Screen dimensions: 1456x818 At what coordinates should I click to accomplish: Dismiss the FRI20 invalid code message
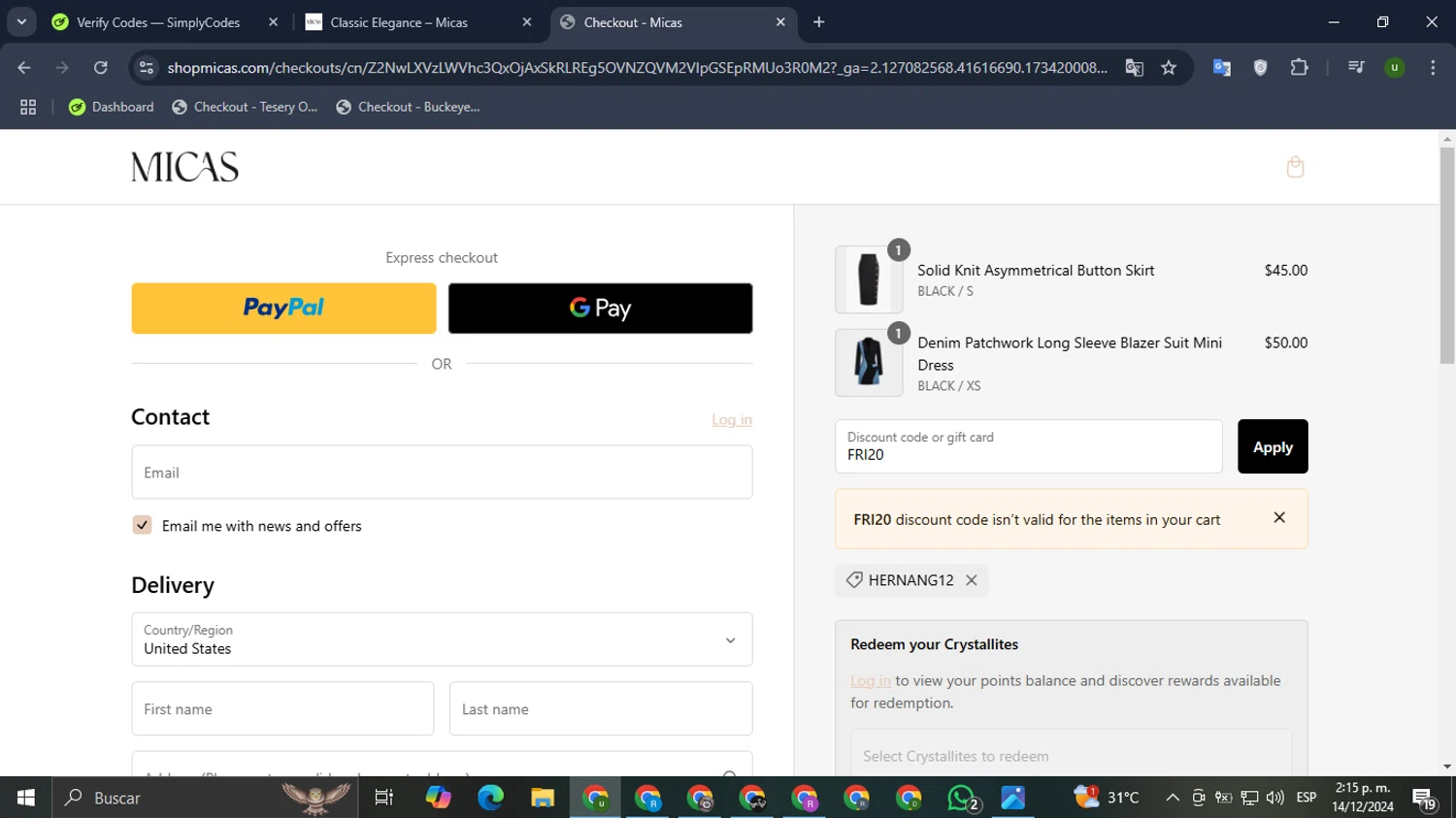[1279, 518]
